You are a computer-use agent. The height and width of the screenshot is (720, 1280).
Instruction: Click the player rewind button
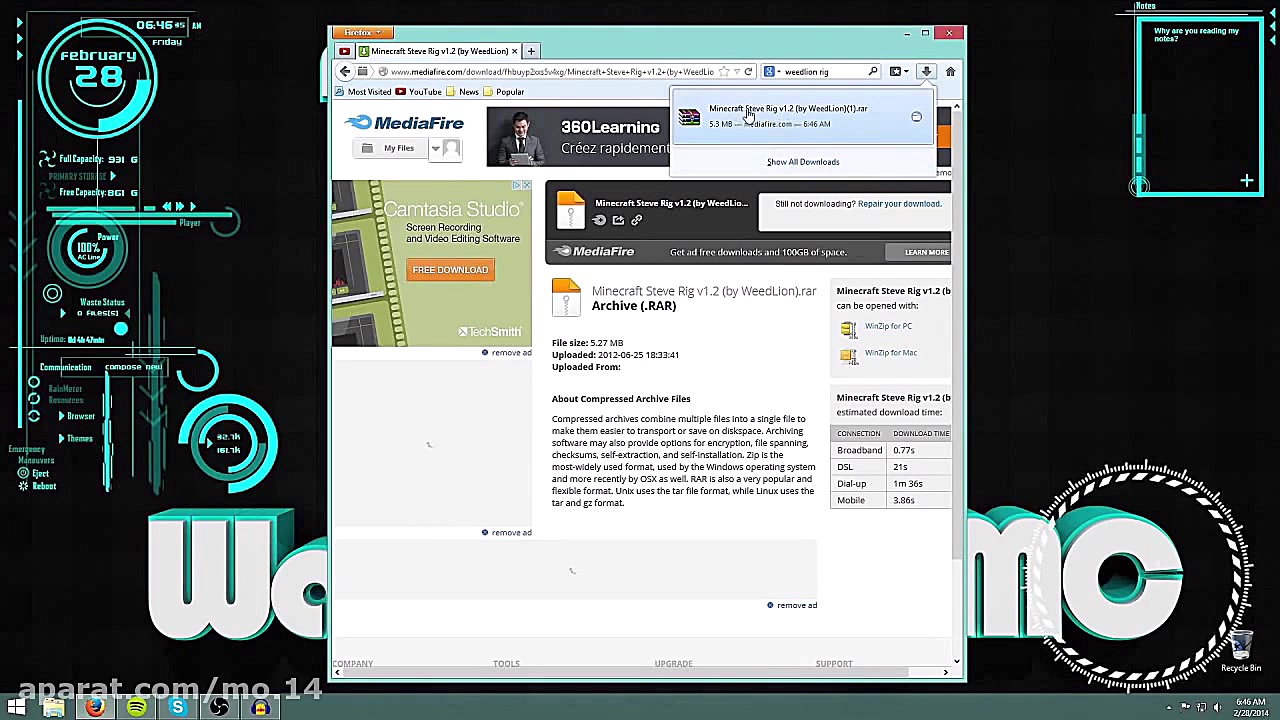click(x=167, y=207)
